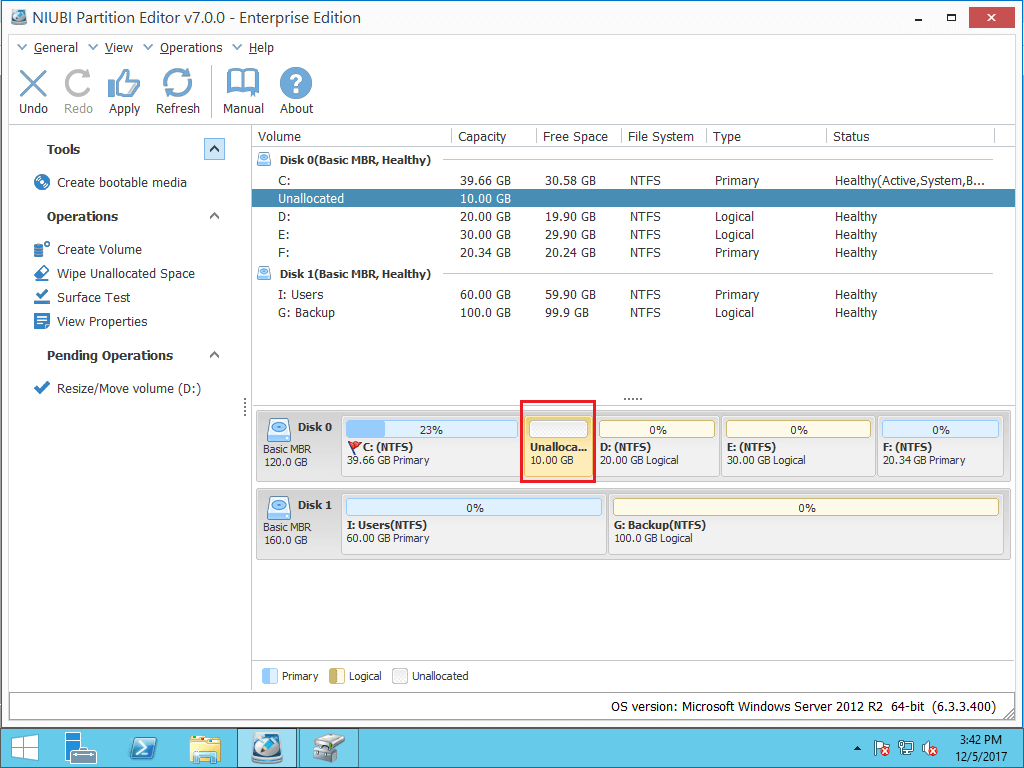Click the Redo toolbar icon
Screen dimensions: 1024x768
click(78, 84)
